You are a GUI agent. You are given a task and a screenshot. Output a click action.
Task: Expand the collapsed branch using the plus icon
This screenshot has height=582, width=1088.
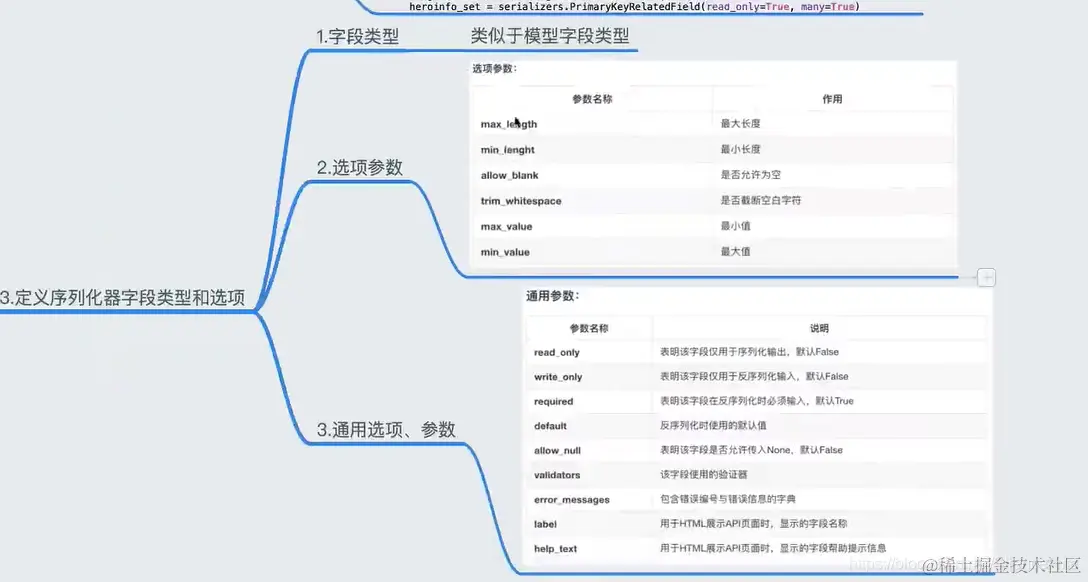coord(986,277)
